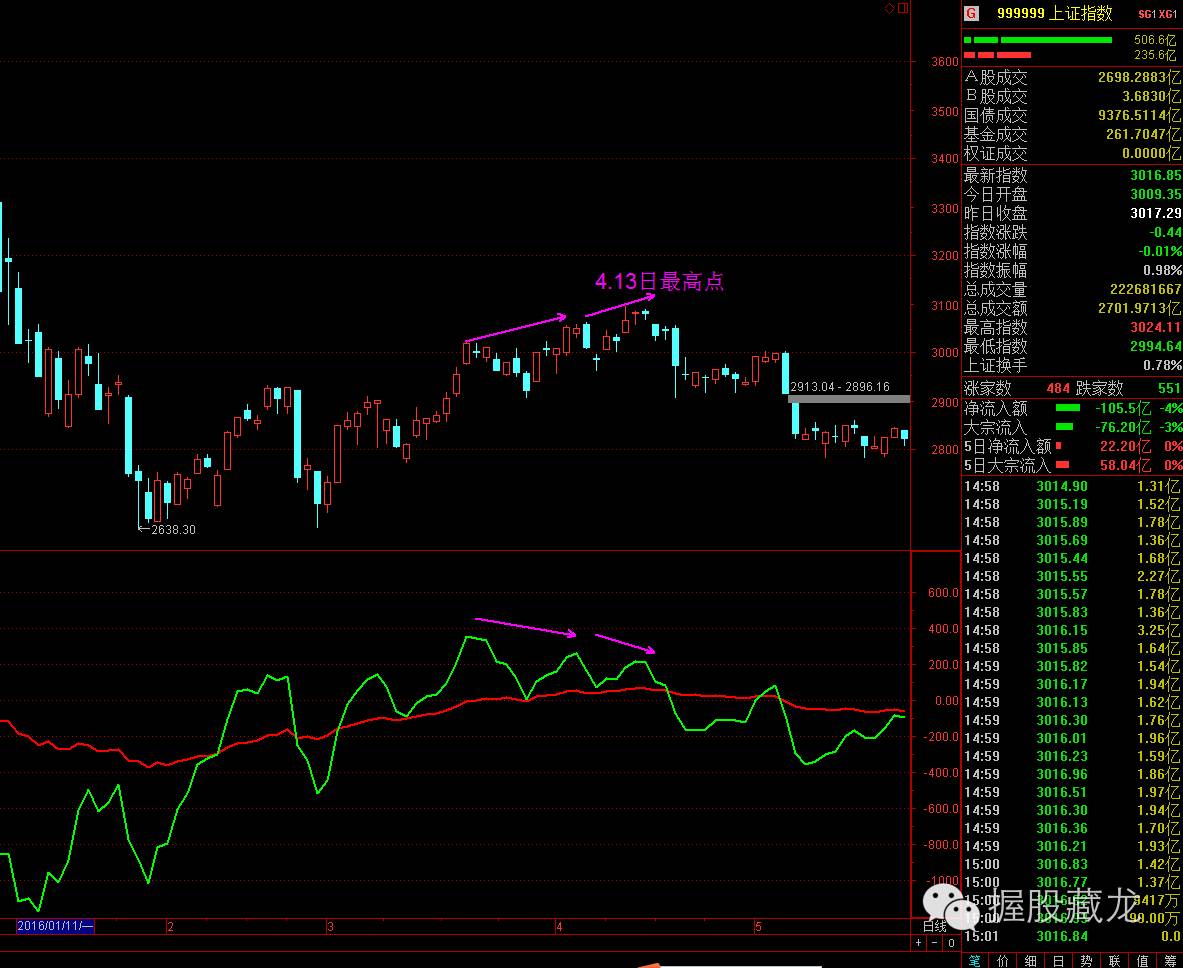Click the 总成交额 2701.9713亿 value
Viewport: 1183px width, 968px height.
[1141, 308]
